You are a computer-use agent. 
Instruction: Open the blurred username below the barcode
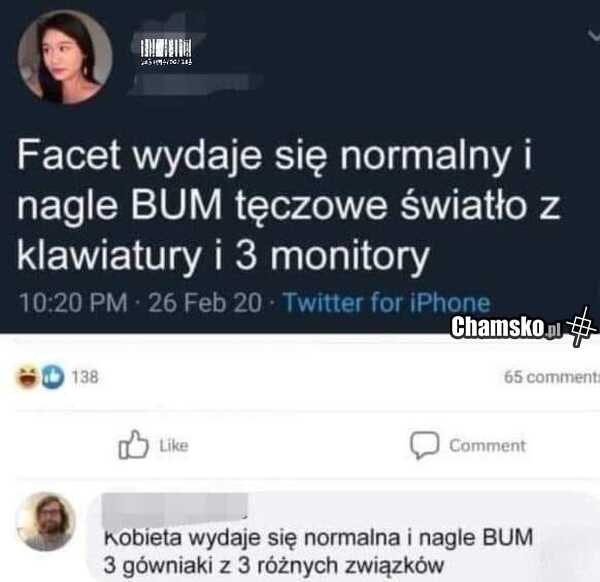click(x=195, y=83)
